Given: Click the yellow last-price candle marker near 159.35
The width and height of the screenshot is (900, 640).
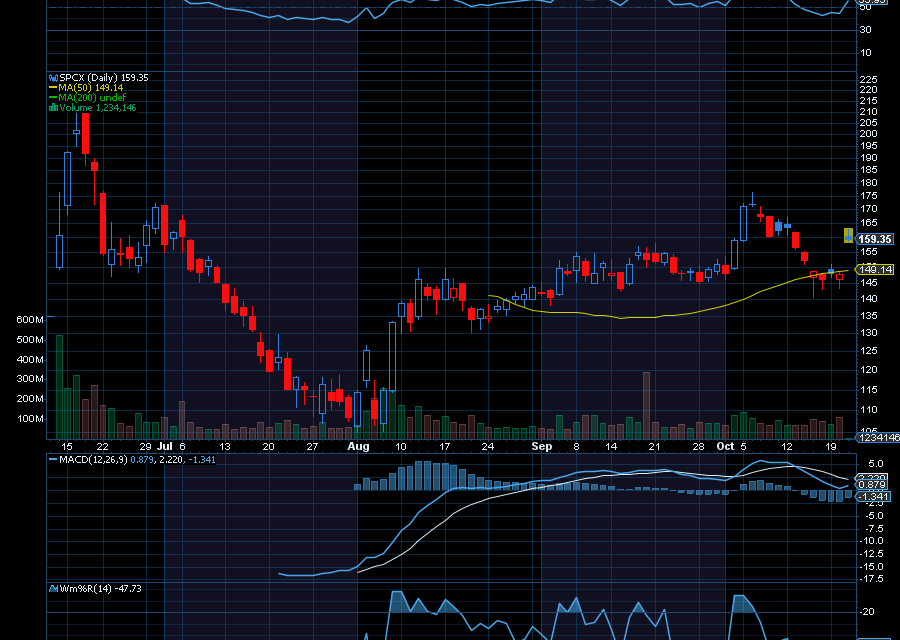Looking at the screenshot, I should click(x=848, y=235).
